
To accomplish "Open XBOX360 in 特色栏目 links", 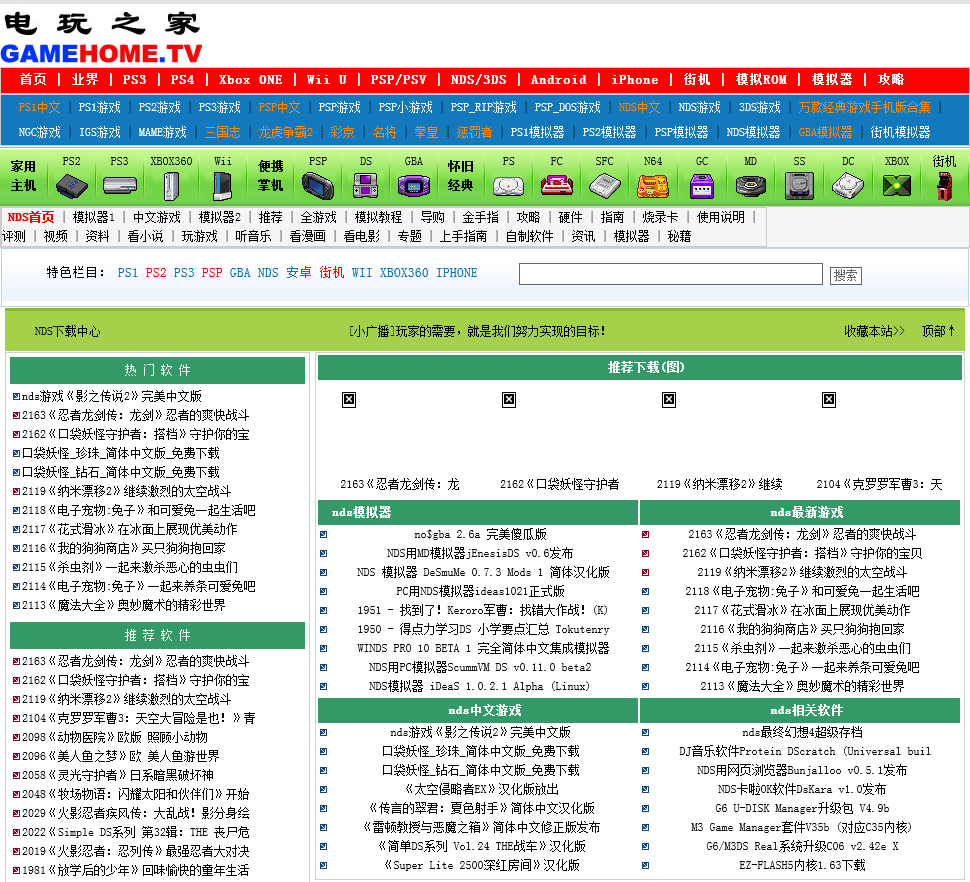I will click(x=404, y=272).
